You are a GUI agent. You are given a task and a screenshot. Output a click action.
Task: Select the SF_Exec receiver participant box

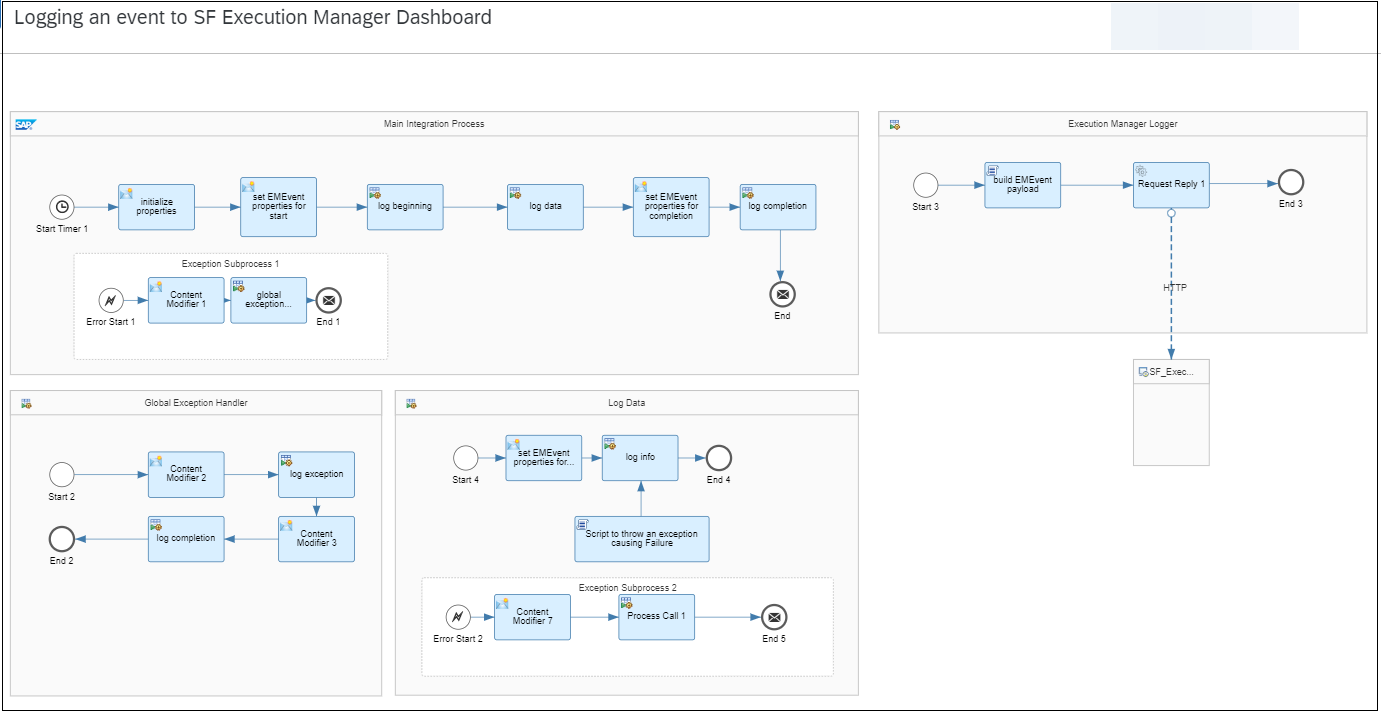click(x=1170, y=412)
